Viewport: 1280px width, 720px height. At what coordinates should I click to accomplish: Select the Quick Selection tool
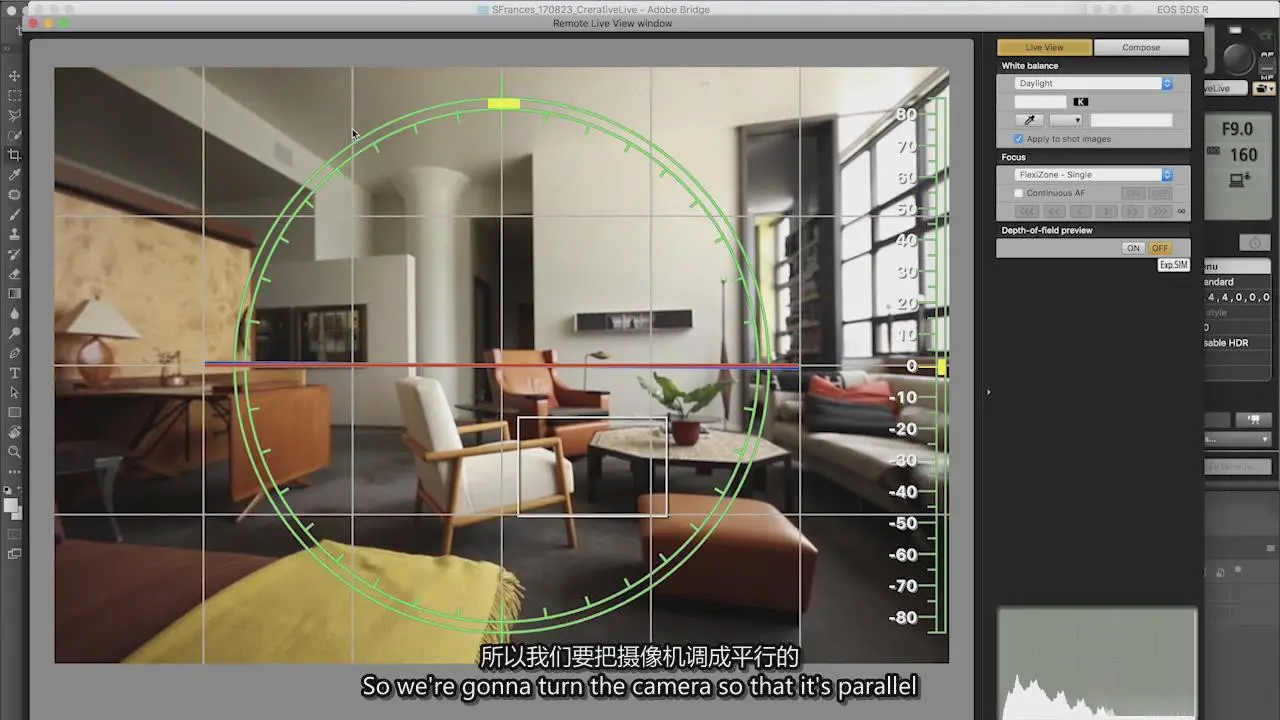(14, 135)
